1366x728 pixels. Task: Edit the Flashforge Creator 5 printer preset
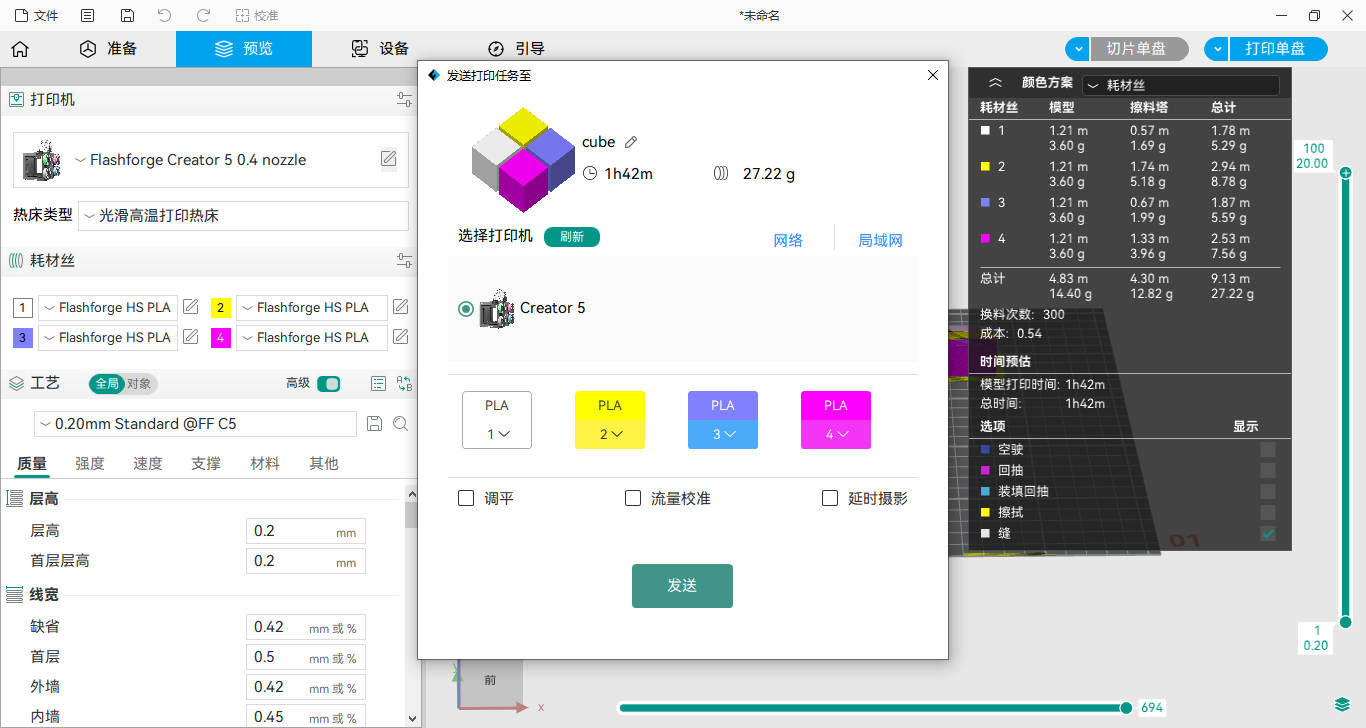[388, 159]
